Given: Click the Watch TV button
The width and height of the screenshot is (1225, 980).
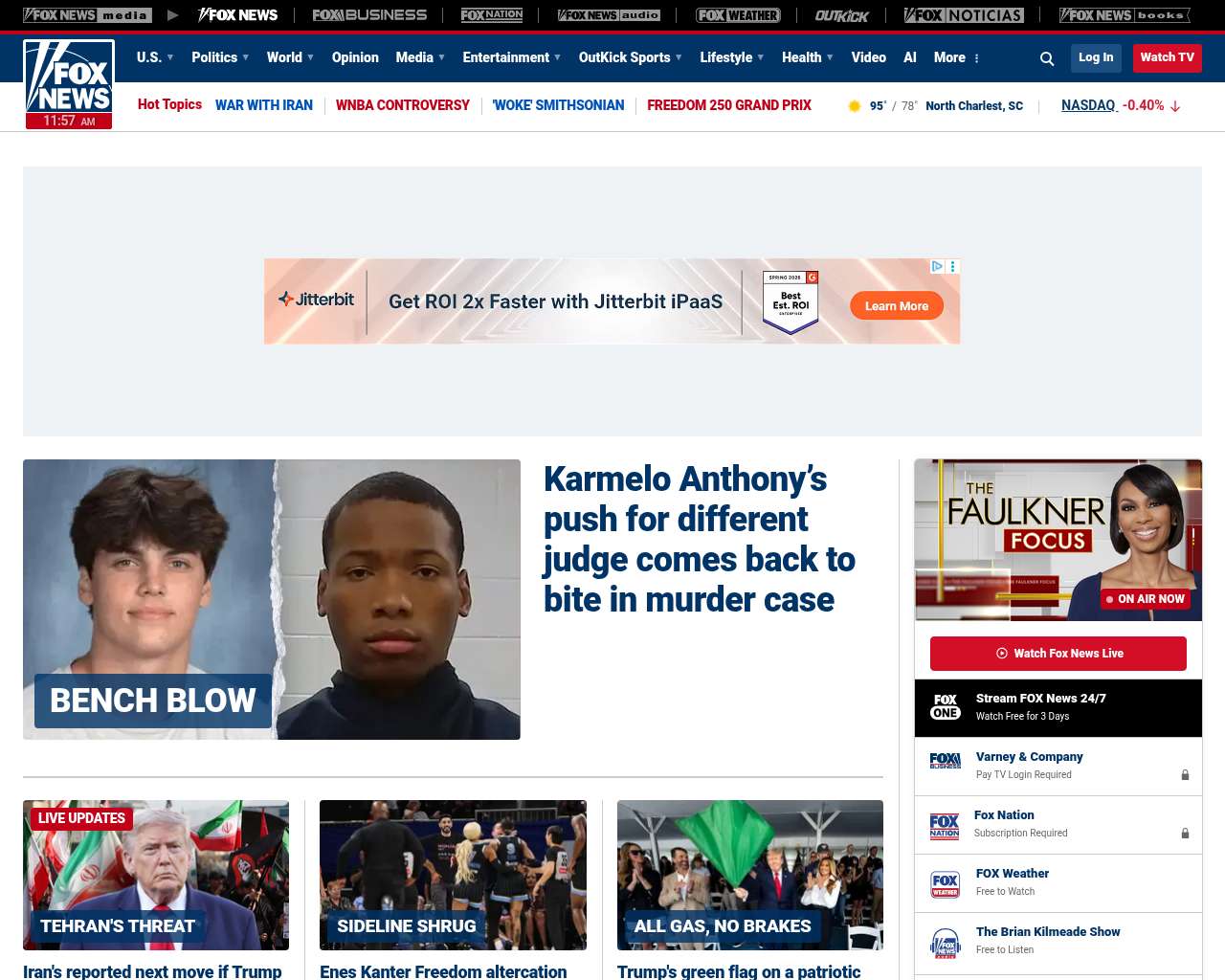Looking at the screenshot, I should (1168, 57).
